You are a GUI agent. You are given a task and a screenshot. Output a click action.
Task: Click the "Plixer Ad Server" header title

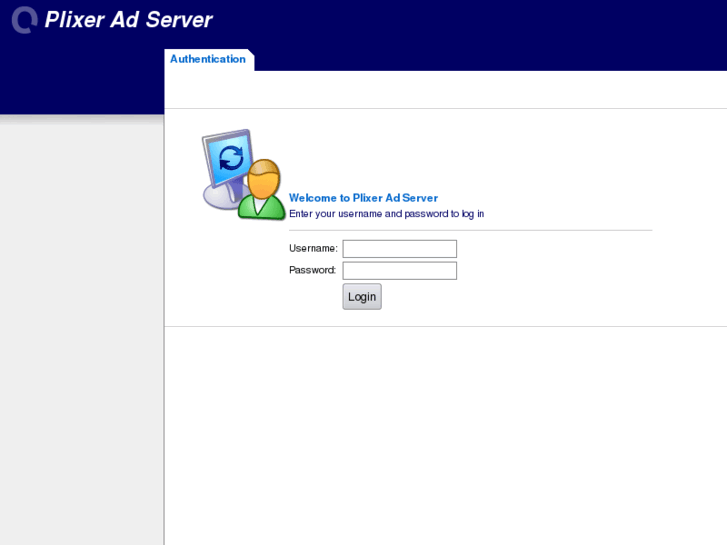click(128, 20)
